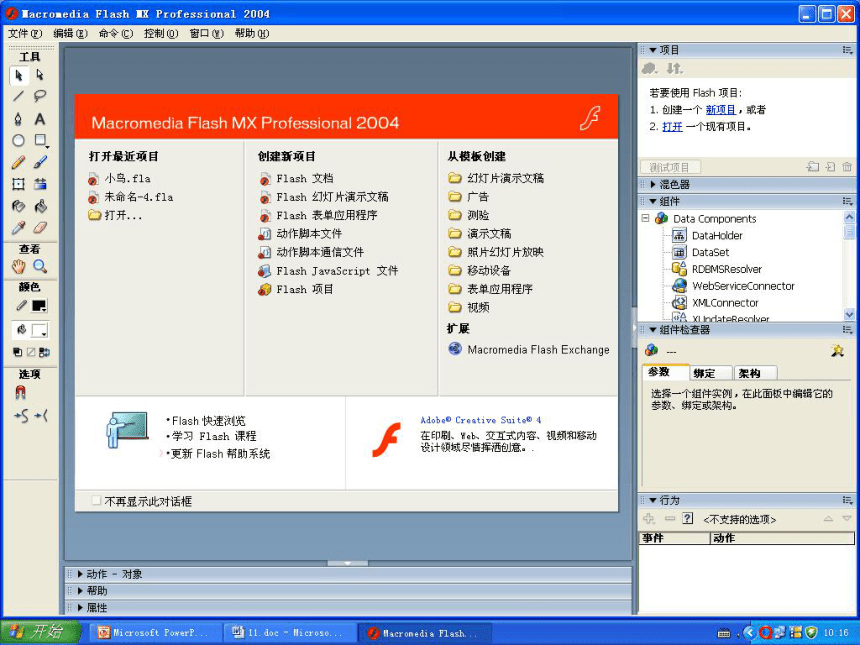Choose the Ink Bottle tool
Image resolution: width=860 pixels, height=645 pixels.
pyautogui.click(x=19, y=206)
